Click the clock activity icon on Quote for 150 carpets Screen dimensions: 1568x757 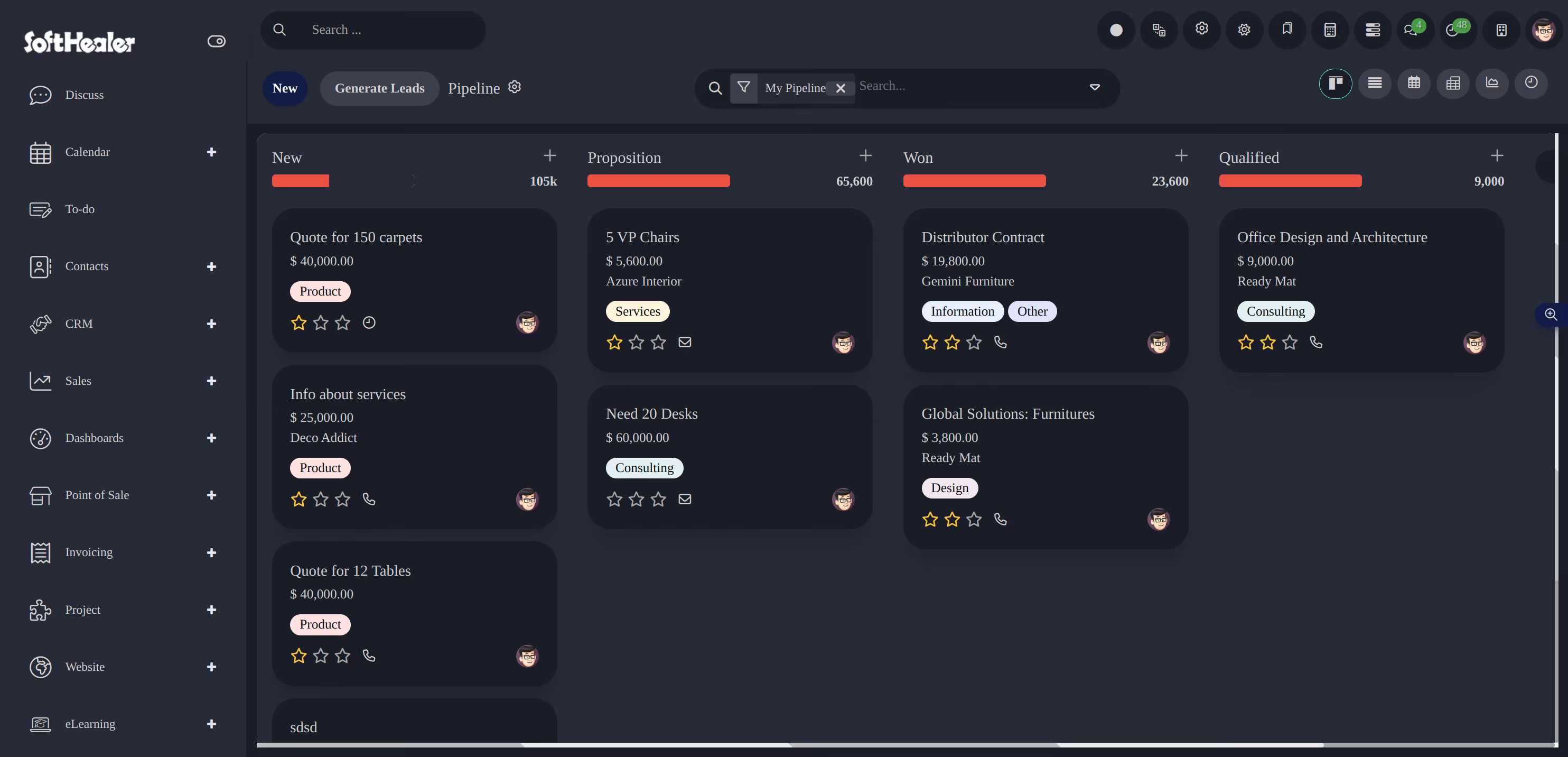(369, 323)
